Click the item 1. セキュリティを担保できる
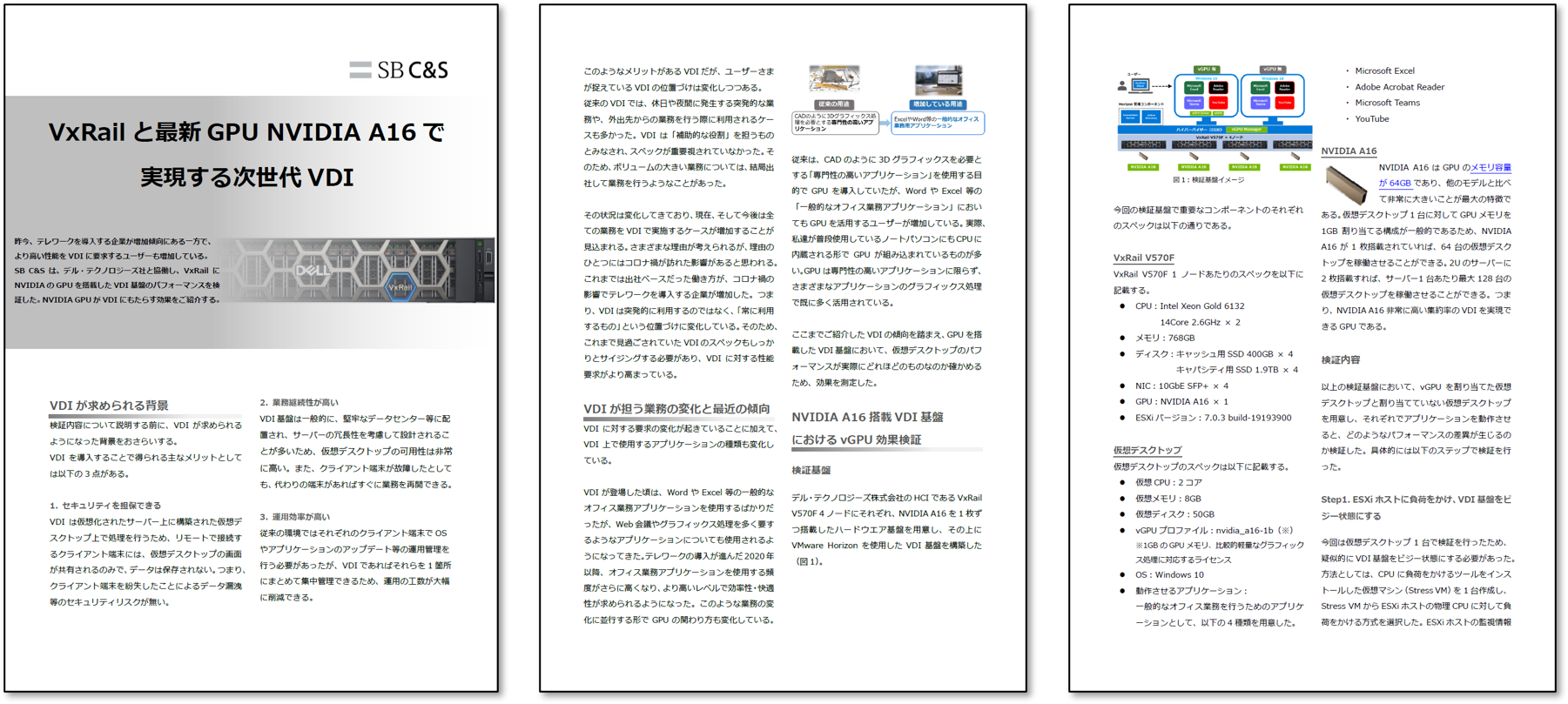 click(x=105, y=506)
